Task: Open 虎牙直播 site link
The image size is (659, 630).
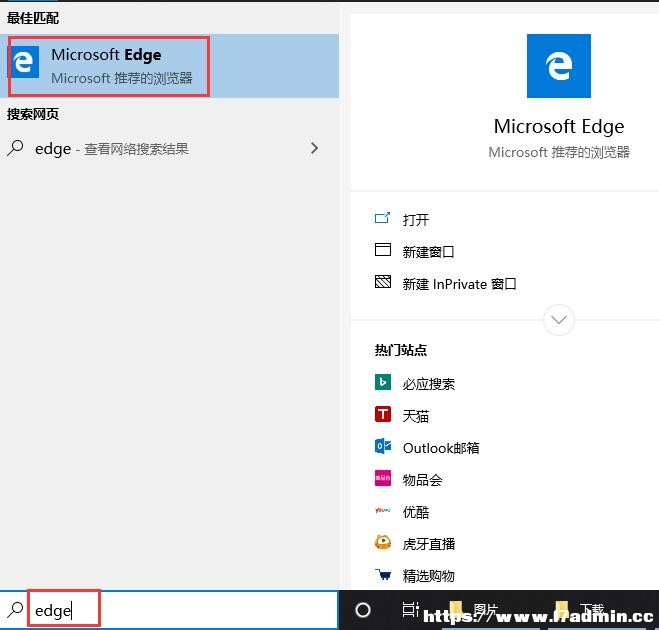Action: 429,544
